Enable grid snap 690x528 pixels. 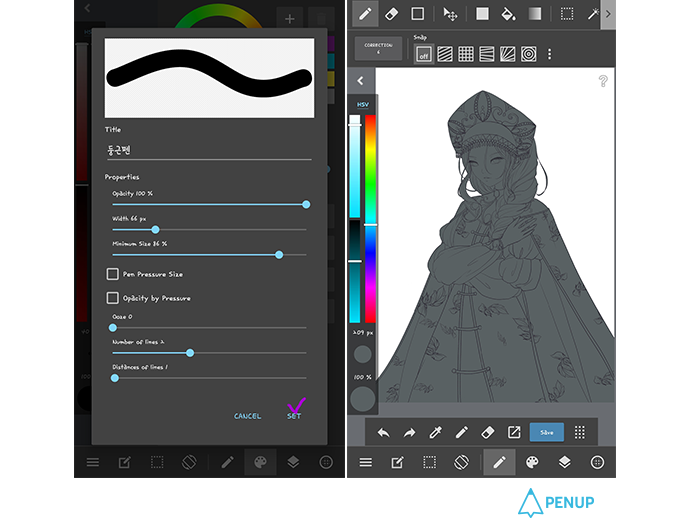(466, 54)
